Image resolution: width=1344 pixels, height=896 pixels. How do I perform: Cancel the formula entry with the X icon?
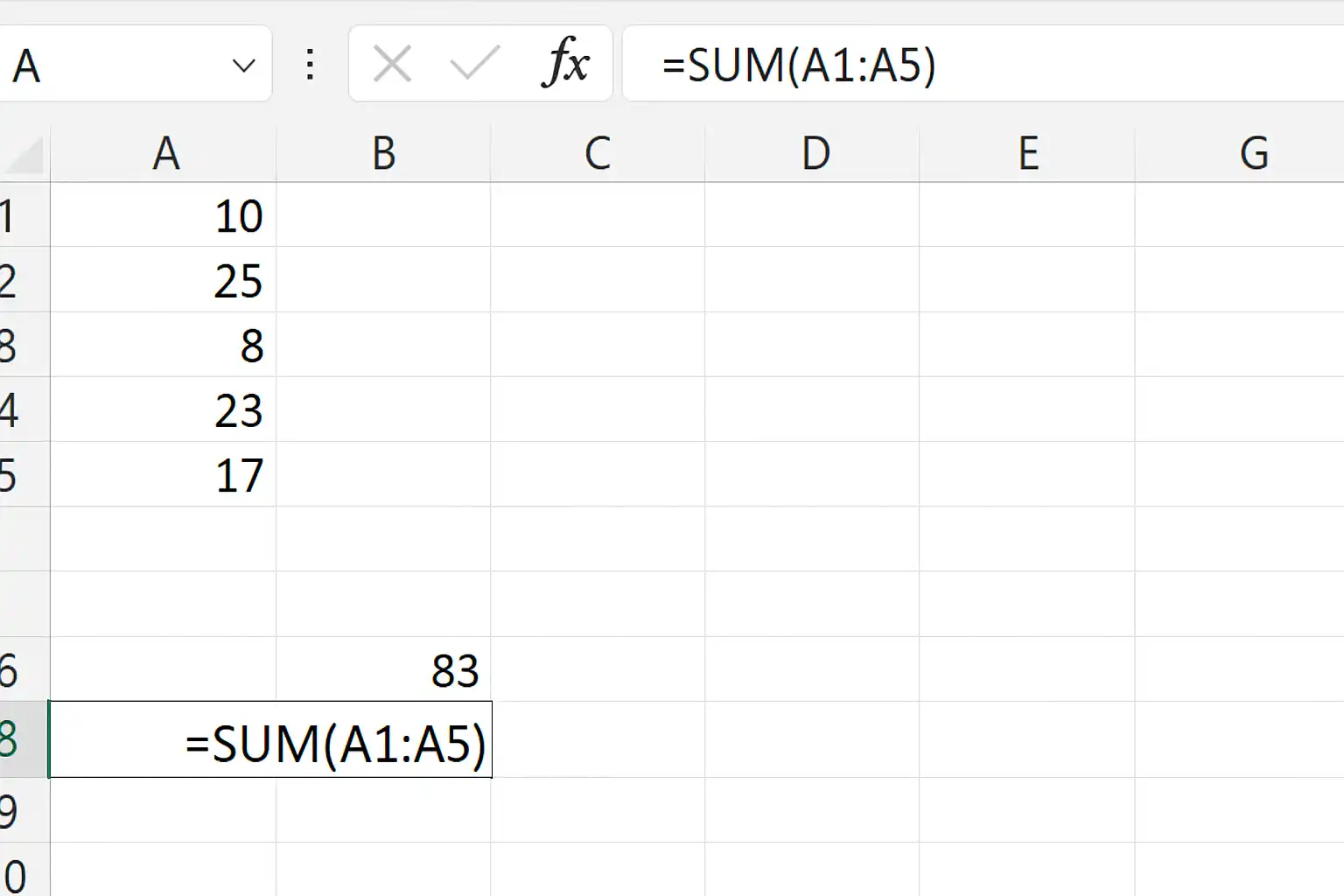click(x=392, y=64)
